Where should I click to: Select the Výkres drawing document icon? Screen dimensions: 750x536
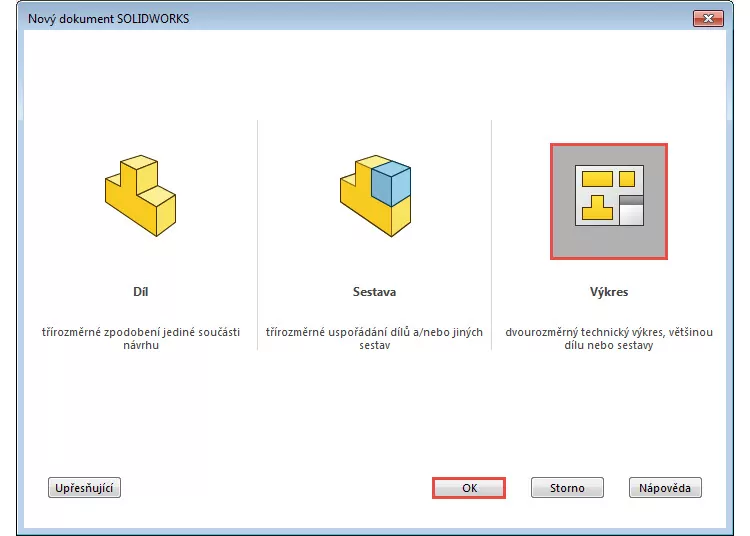[x=609, y=201]
